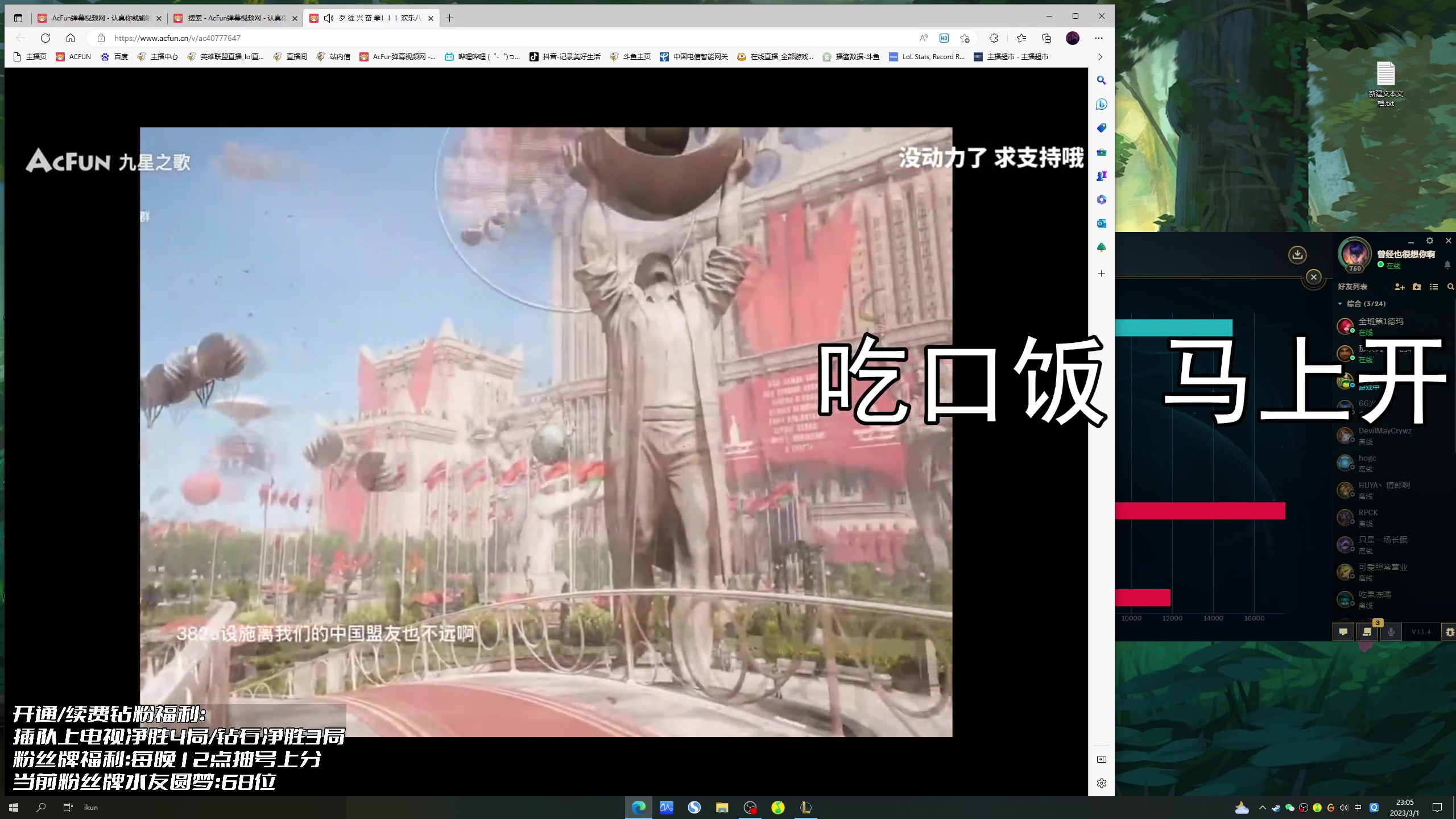This screenshot has width=1456, height=819.
Task: Switch to 搜索 - AcFun tab
Action: 236,18
